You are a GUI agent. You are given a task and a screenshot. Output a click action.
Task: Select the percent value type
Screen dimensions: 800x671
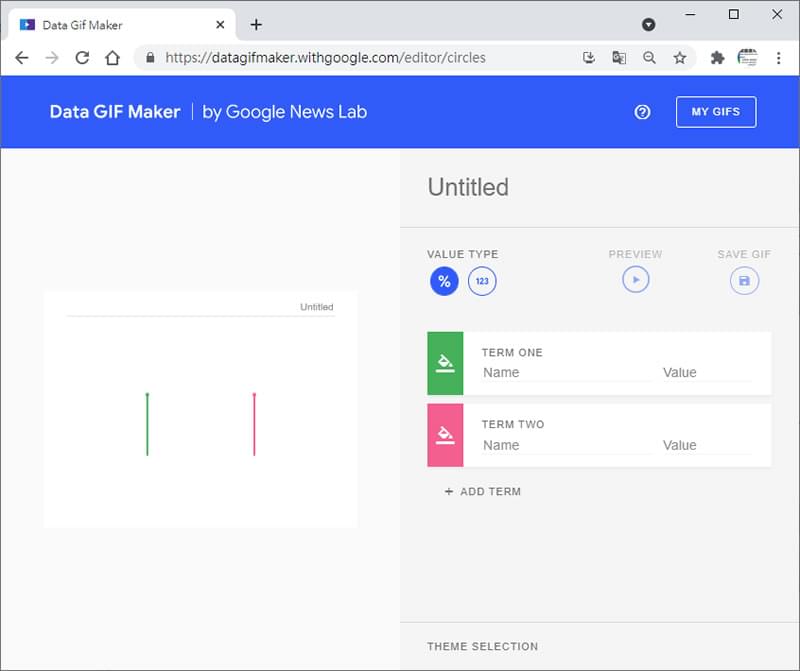(444, 281)
